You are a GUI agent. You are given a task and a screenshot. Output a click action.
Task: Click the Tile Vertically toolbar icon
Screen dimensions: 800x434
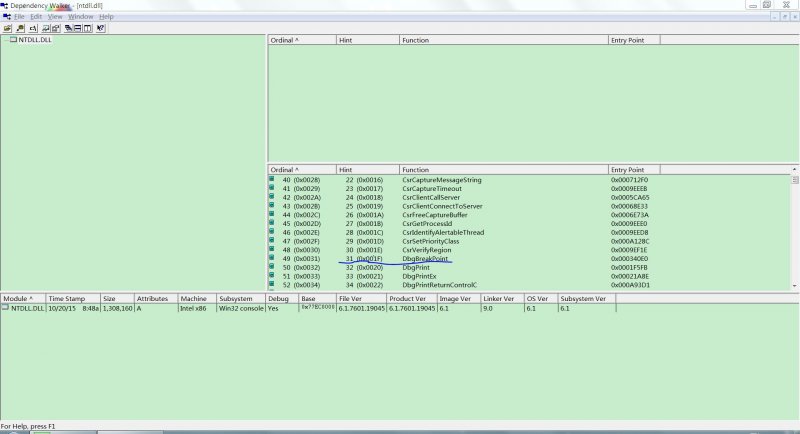coord(87,28)
